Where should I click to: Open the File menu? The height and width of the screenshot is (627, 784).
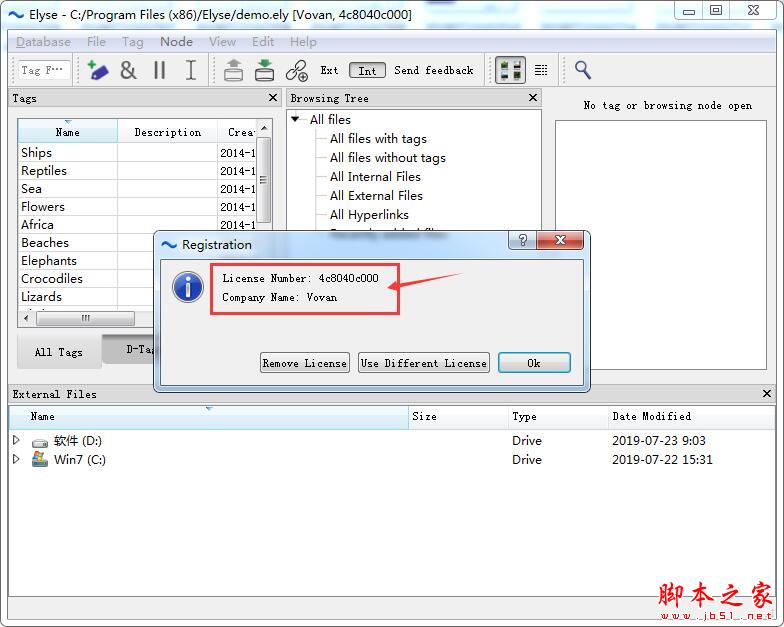tap(96, 42)
